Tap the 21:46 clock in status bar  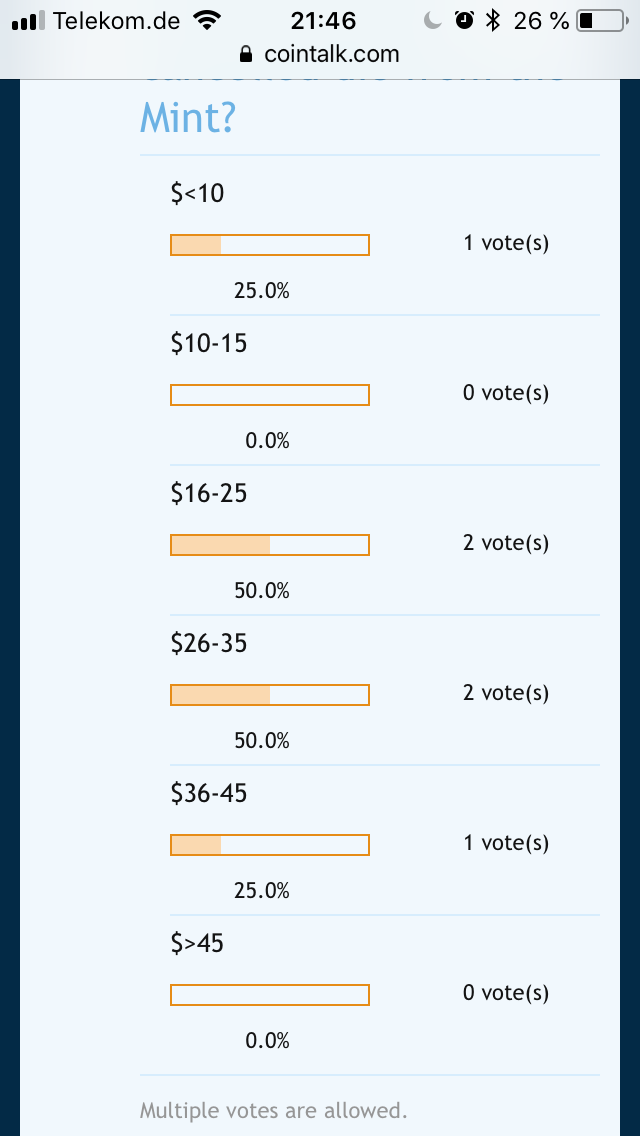point(323,21)
